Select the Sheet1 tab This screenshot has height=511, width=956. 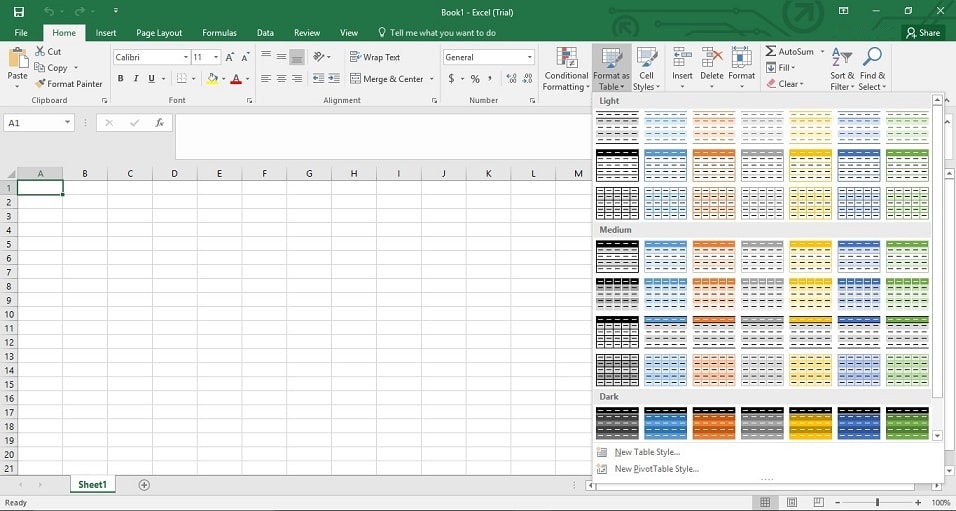[x=92, y=485]
